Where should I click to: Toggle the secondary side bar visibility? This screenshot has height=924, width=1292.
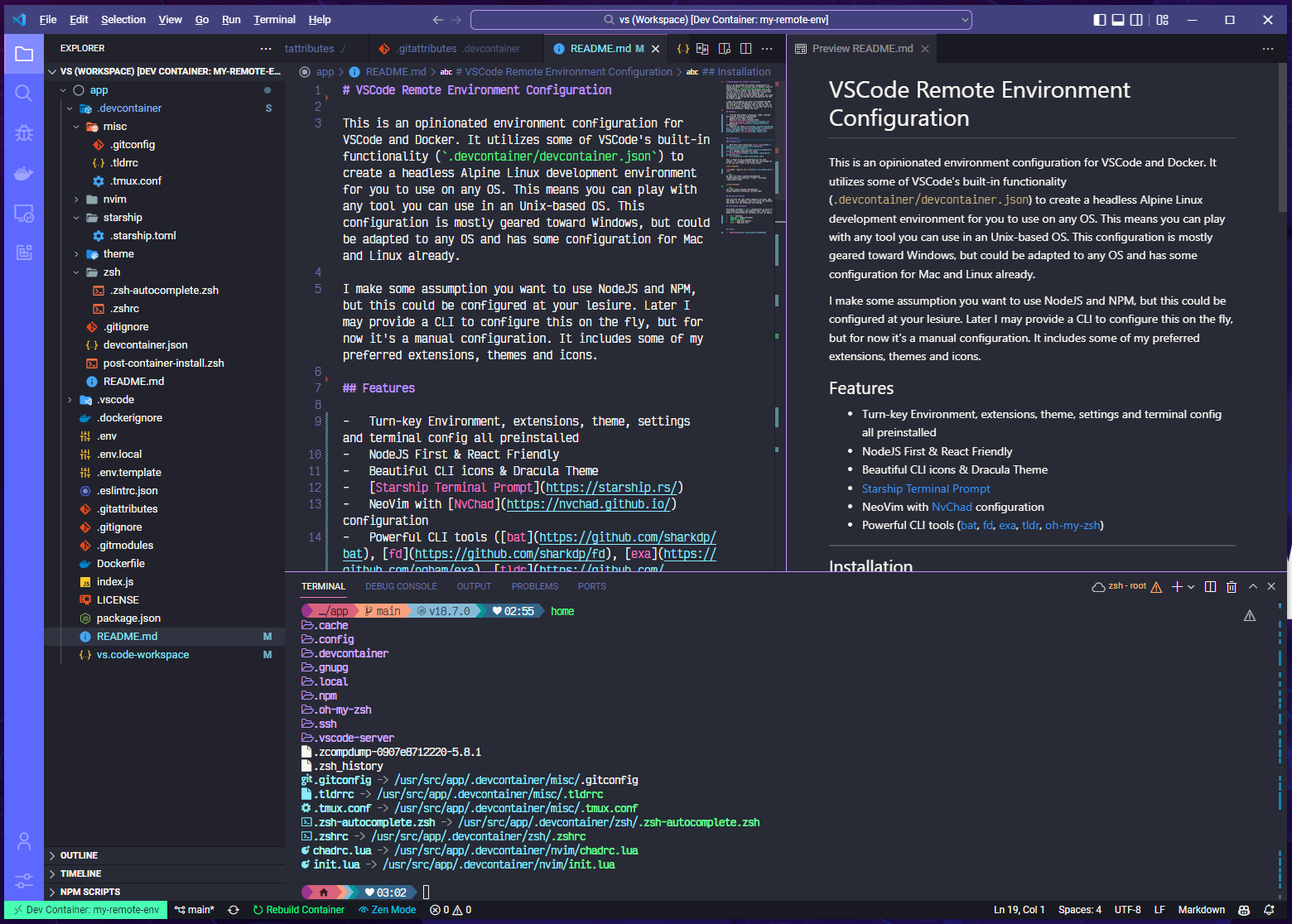(x=1136, y=20)
